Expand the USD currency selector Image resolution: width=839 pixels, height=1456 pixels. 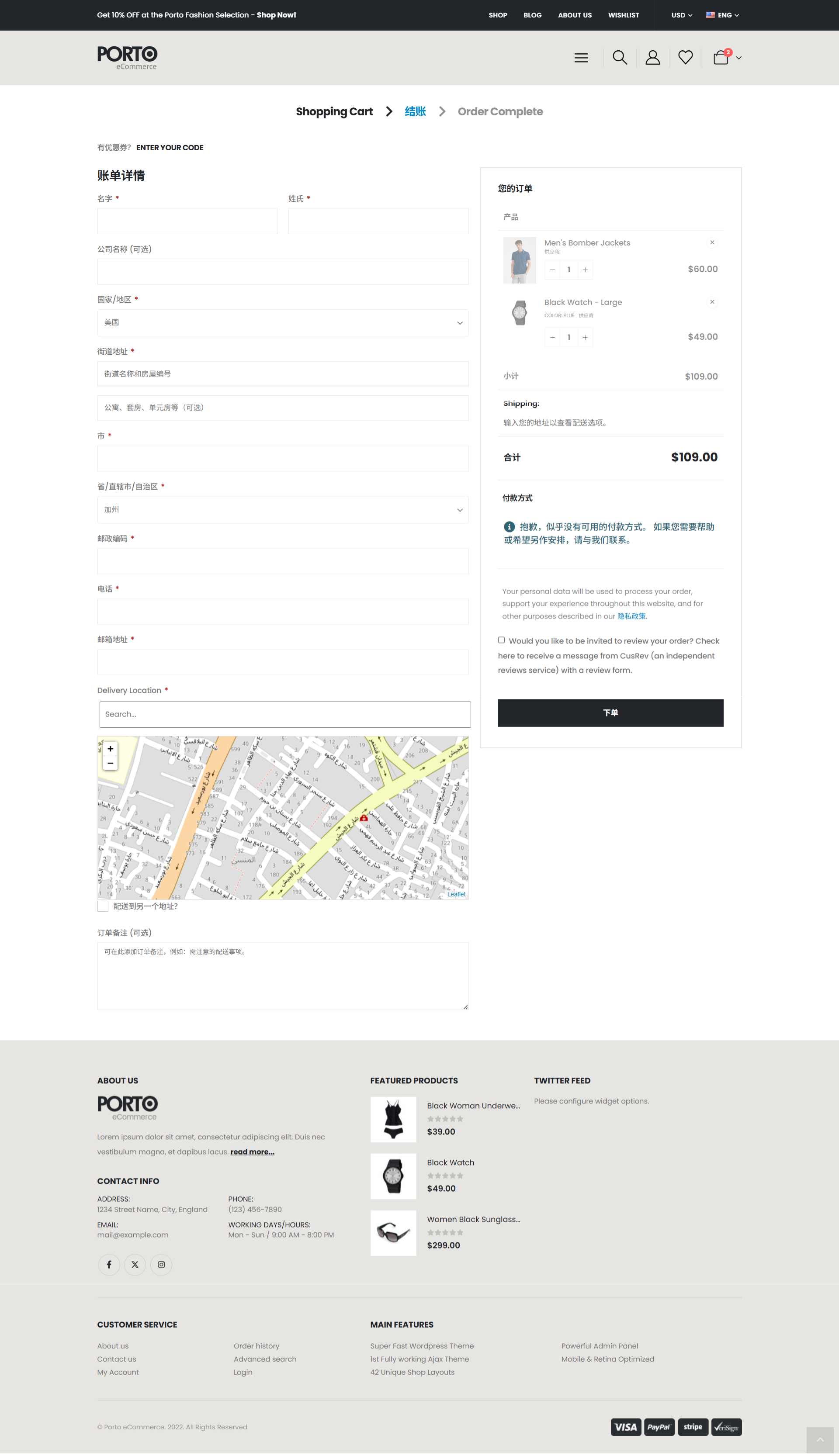(681, 16)
